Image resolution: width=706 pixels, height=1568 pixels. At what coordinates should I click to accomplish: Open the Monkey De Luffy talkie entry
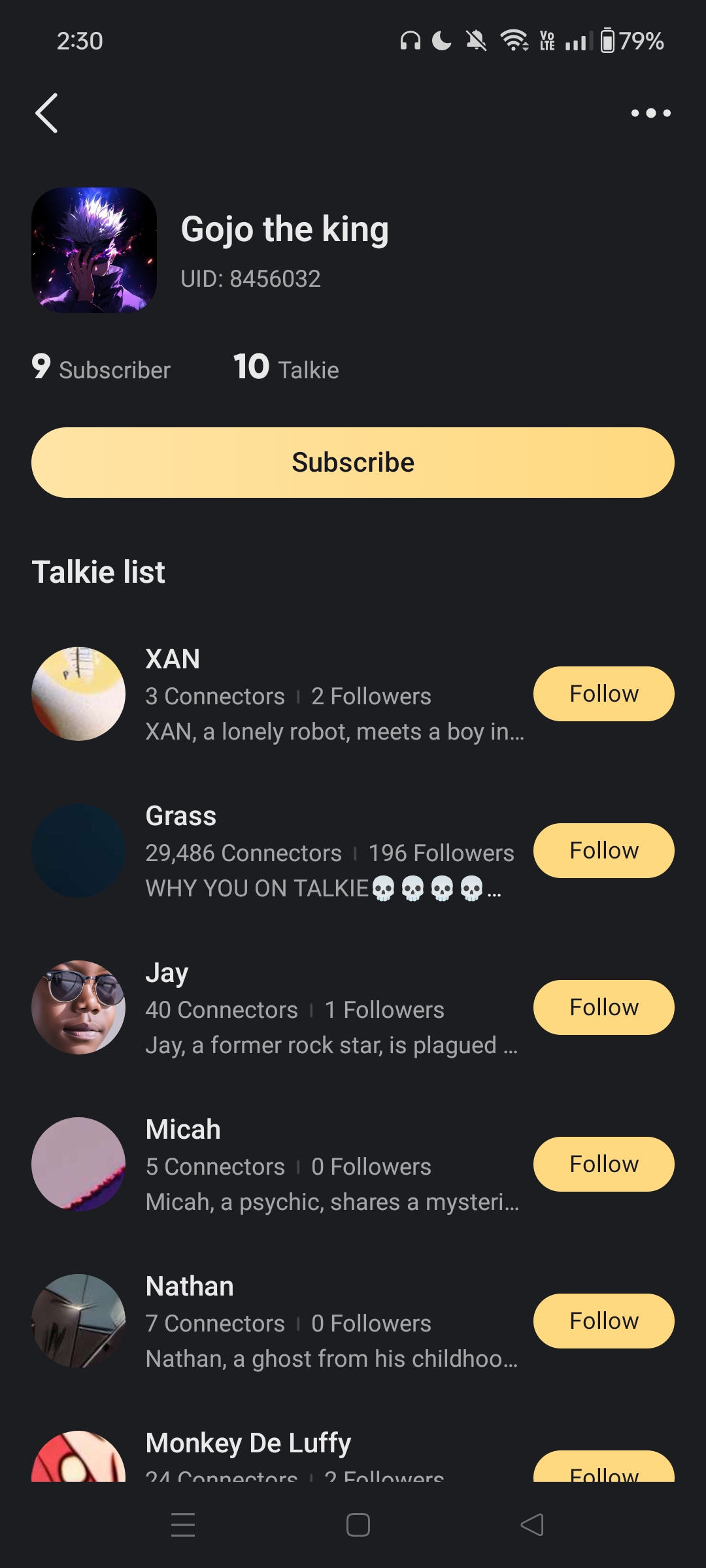point(248,1444)
